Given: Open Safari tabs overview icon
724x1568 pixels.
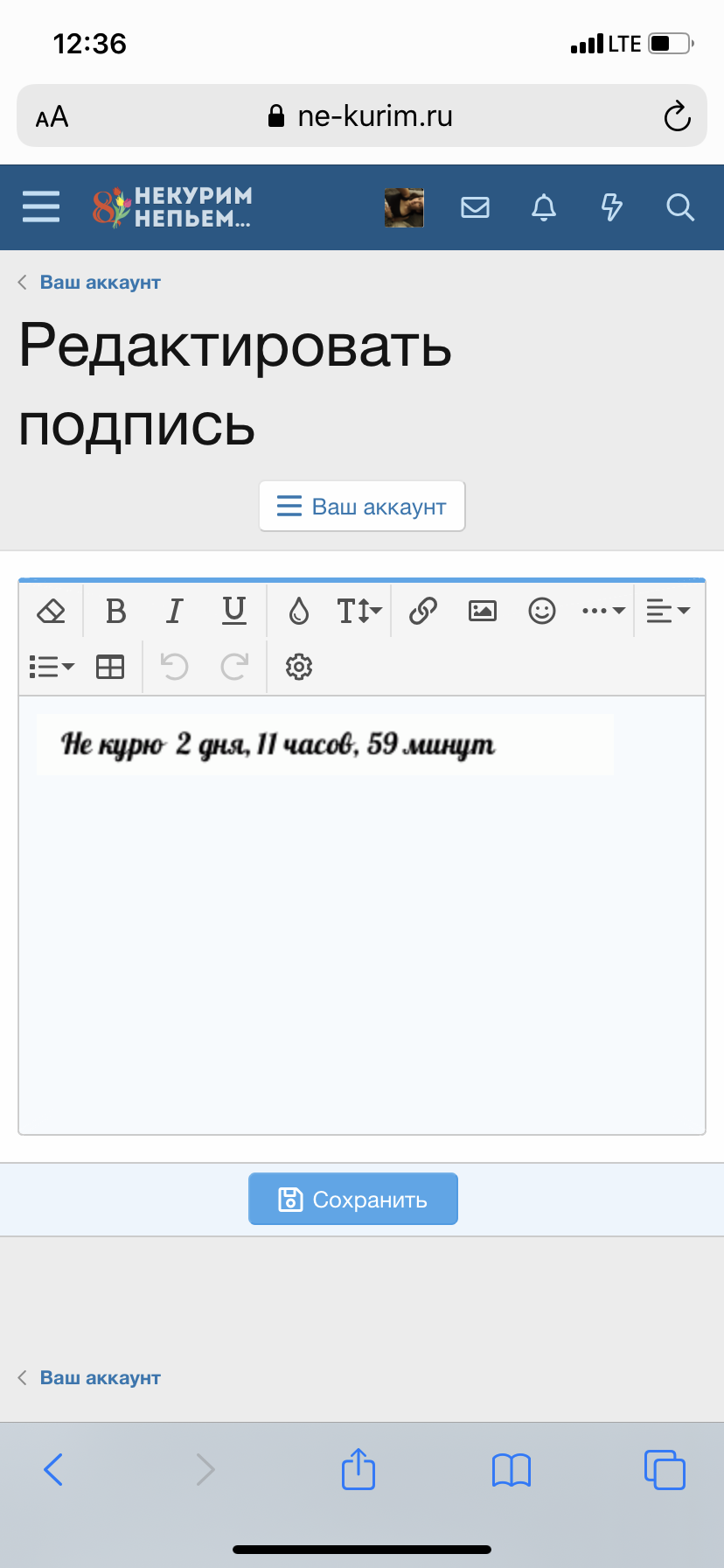Looking at the screenshot, I should coord(665,1470).
